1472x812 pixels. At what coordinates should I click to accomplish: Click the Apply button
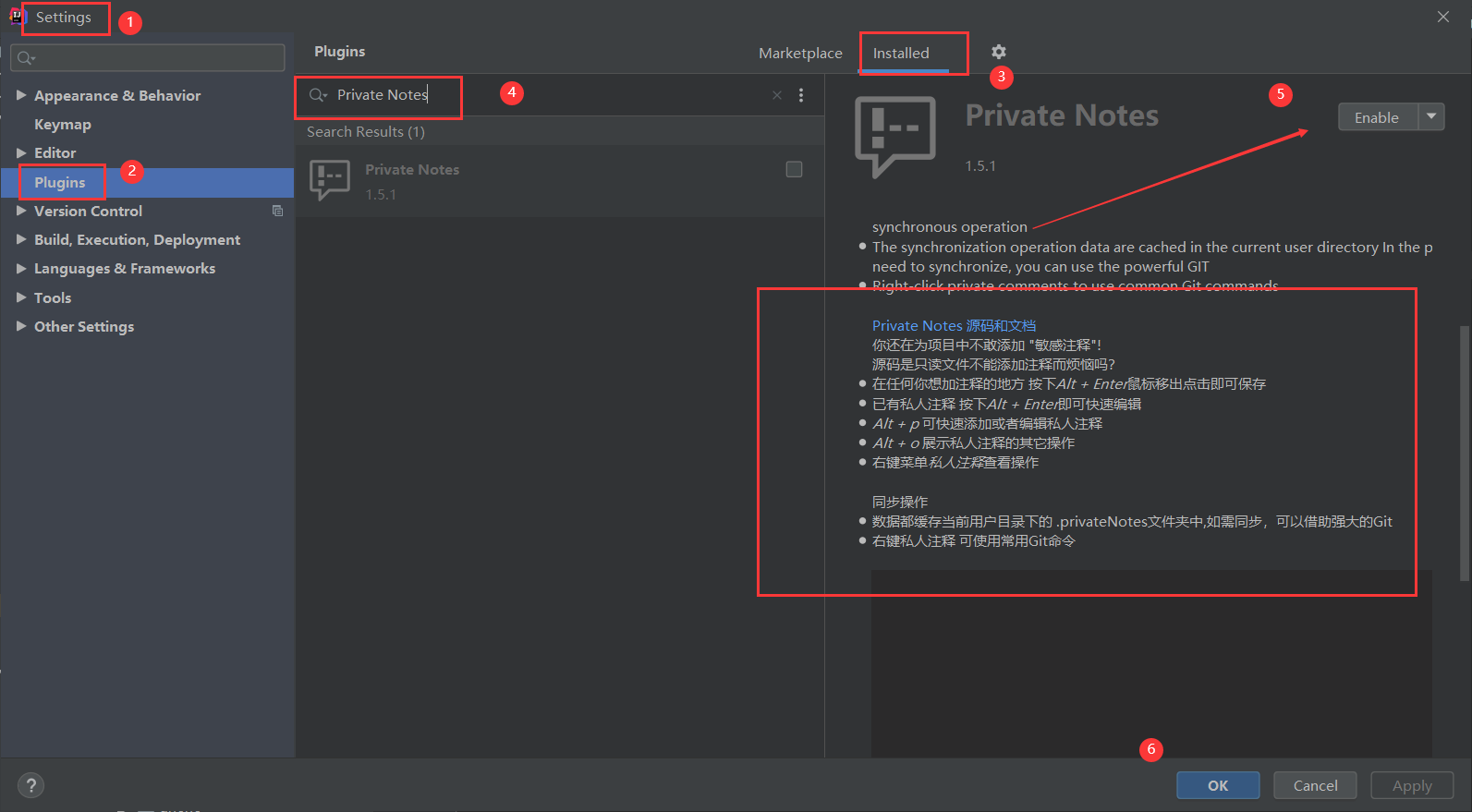(x=1412, y=785)
